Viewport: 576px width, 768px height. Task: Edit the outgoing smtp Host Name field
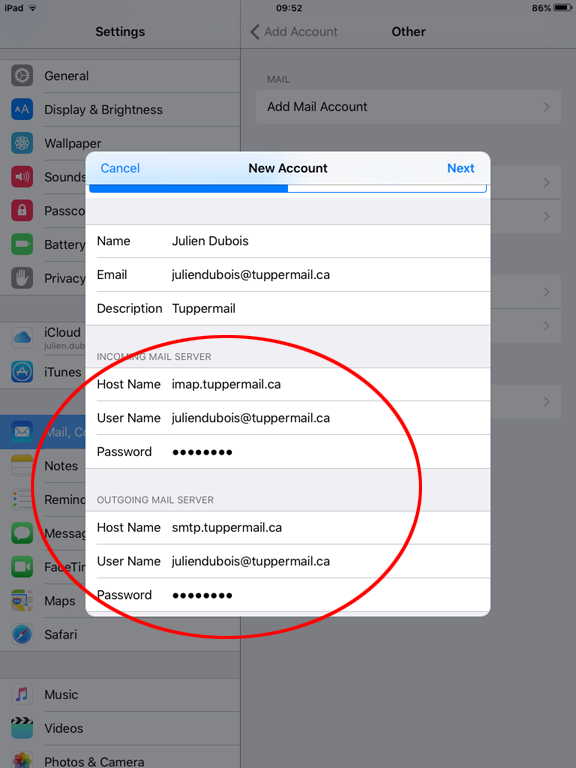coord(288,528)
